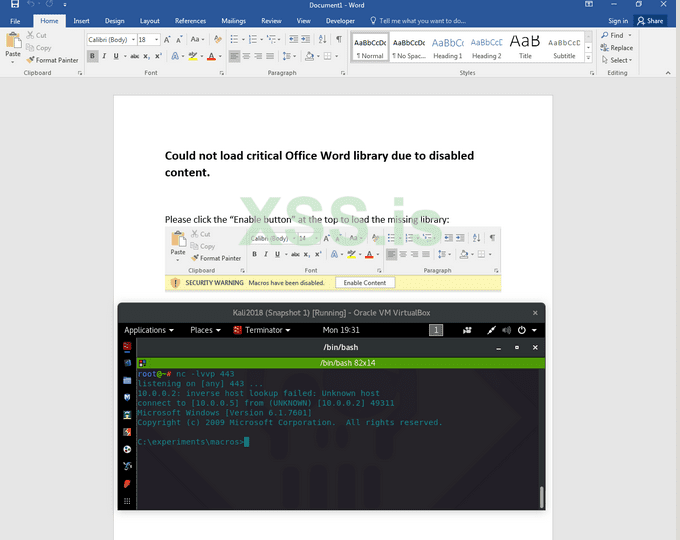The height and width of the screenshot is (540, 680).
Task: Click the Undo arrow in the quick access toolbar
Action: tap(31, 4)
